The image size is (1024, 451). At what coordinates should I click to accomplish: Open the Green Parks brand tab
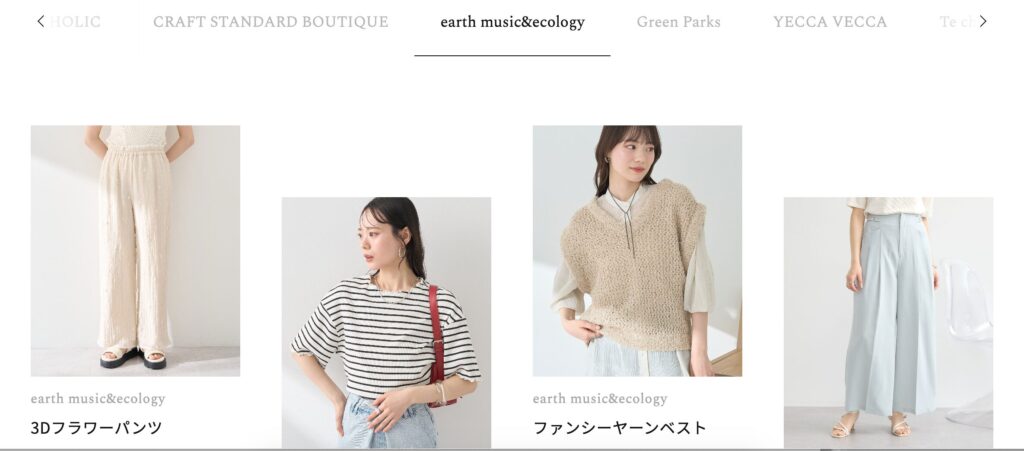pyautogui.click(x=679, y=22)
